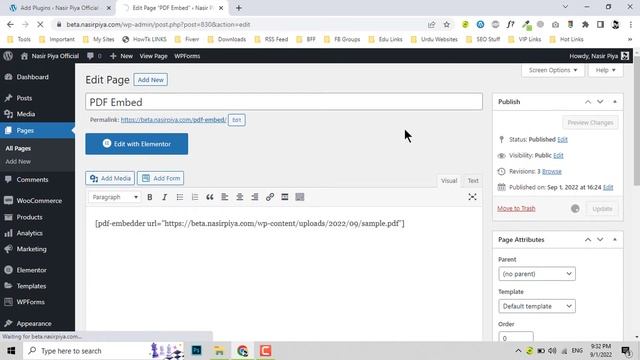Screen dimensions: 640x360
Task: Insert or edit a link
Action: (270, 197)
